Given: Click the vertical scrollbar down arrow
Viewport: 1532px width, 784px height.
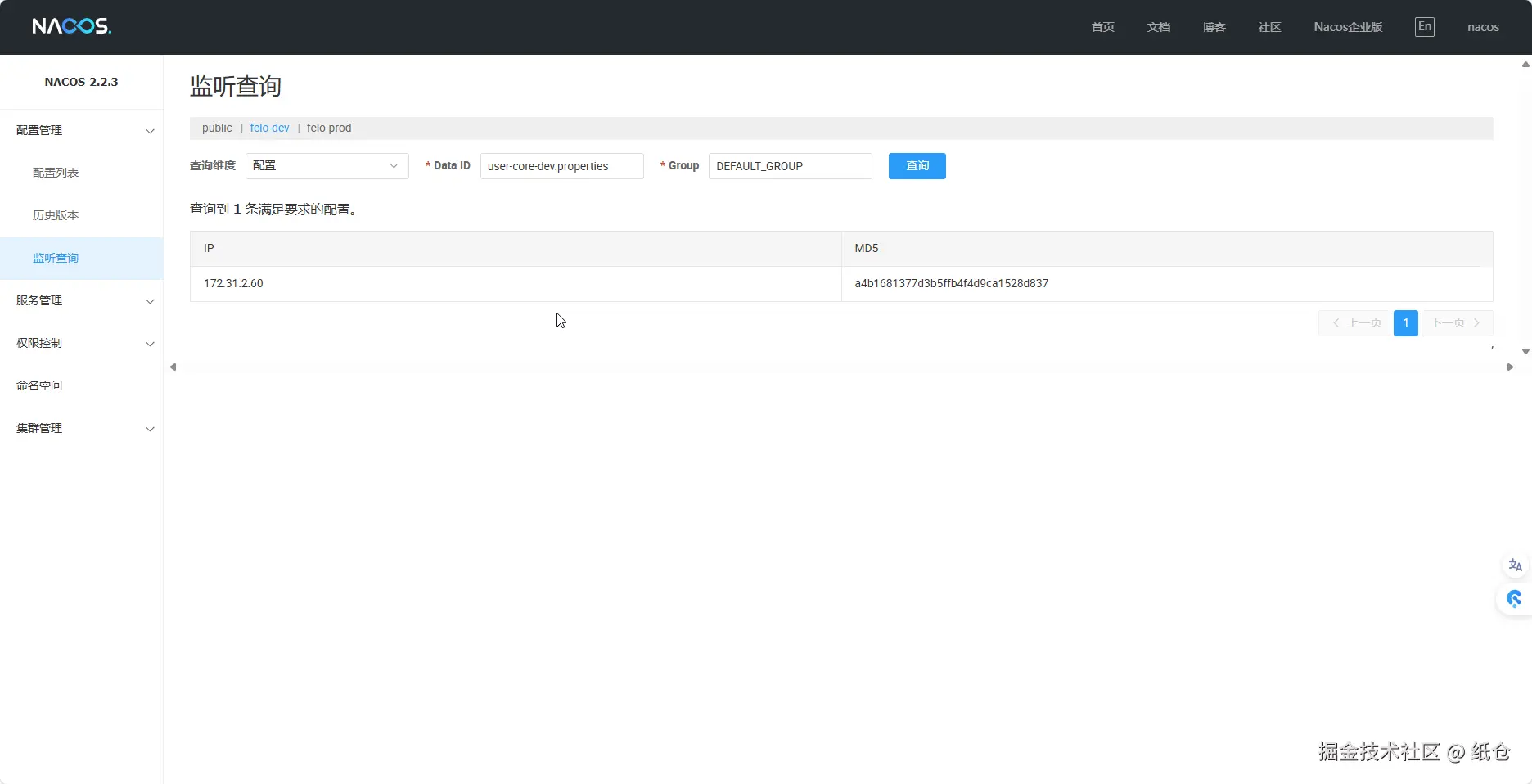Looking at the screenshot, I should (1525, 352).
